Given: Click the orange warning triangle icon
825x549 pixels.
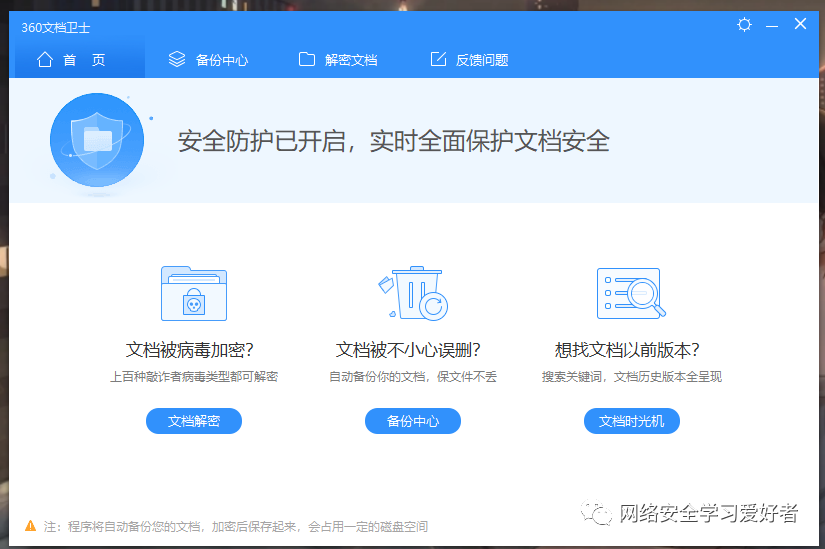Looking at the screenshot, I should [31, 526].
